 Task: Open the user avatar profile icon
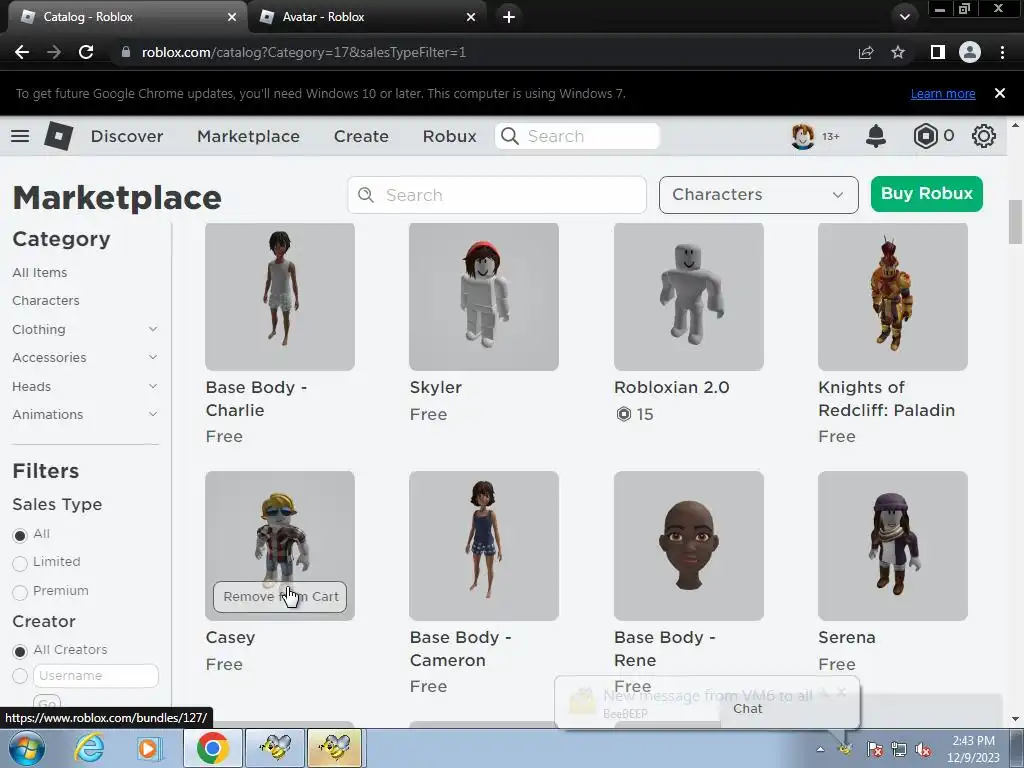[803, 136]
